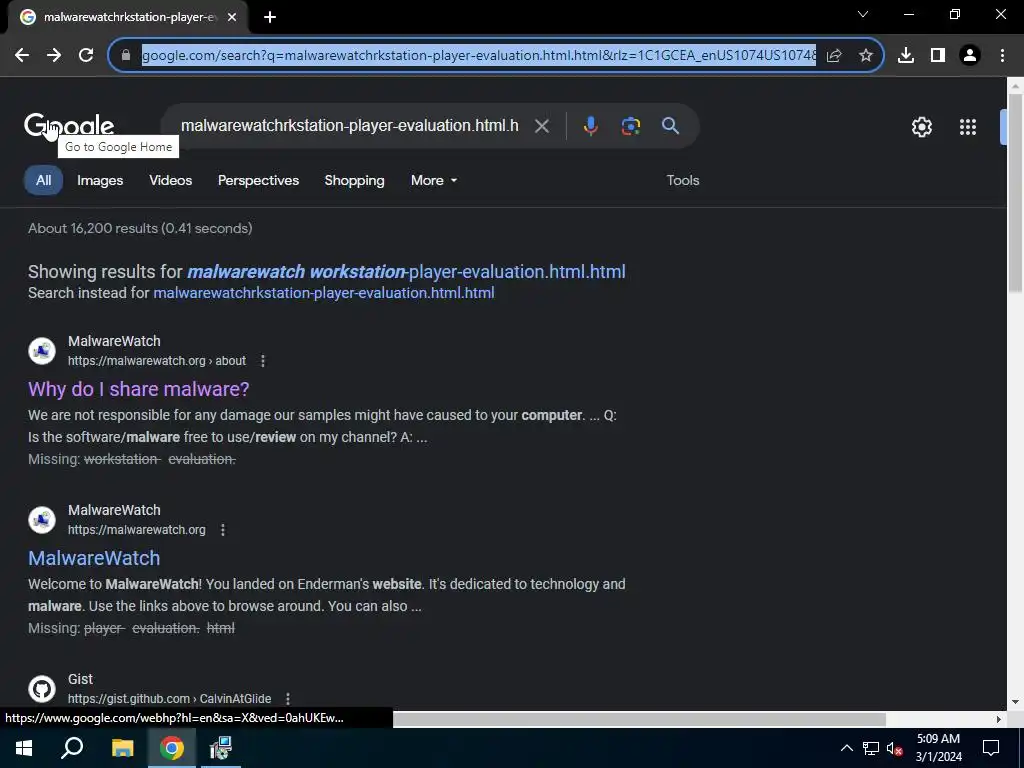Clear the search box with the X icon
Viewport: 1024px width, 768px height.
(x=541, y=126)
